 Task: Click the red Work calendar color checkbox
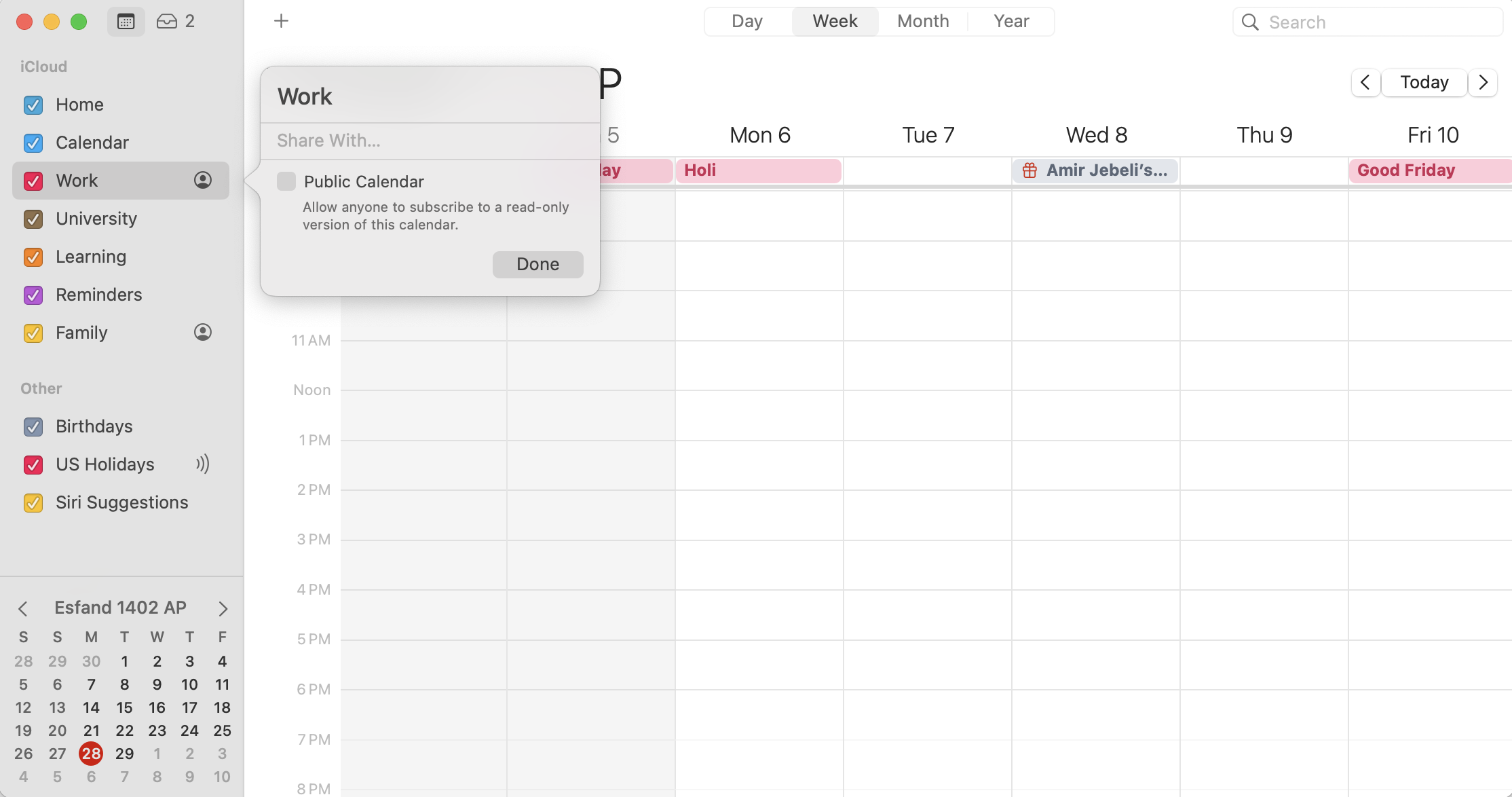[33, 181]
